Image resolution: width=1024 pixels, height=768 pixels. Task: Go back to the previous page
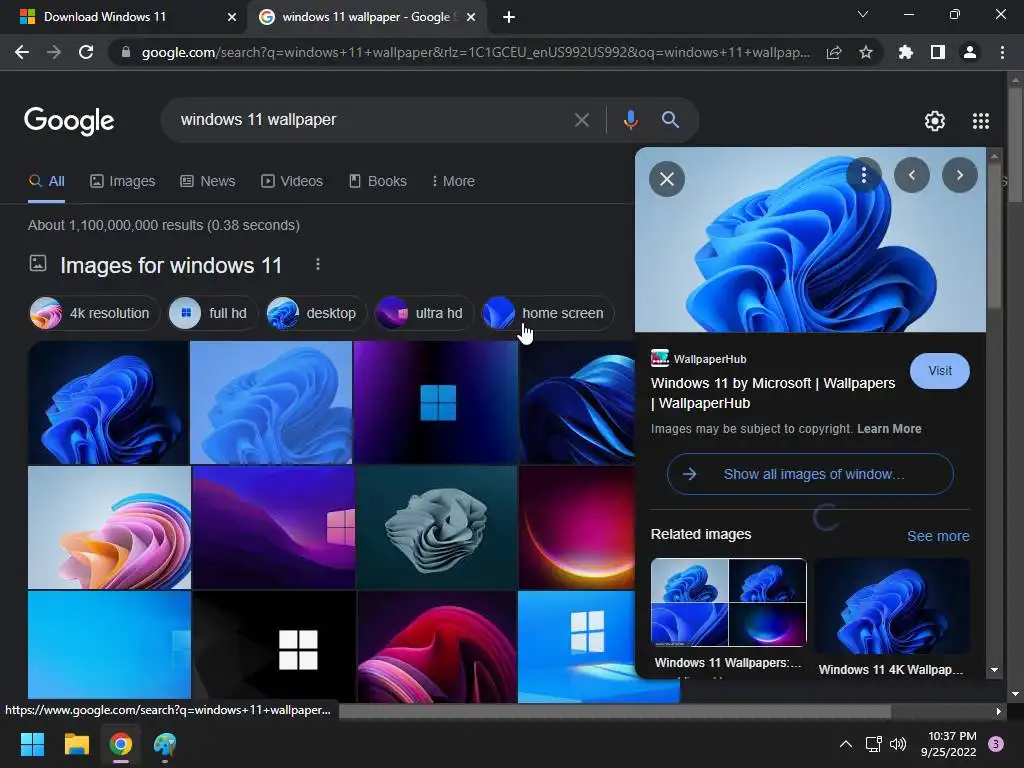(x=22, y=52)
